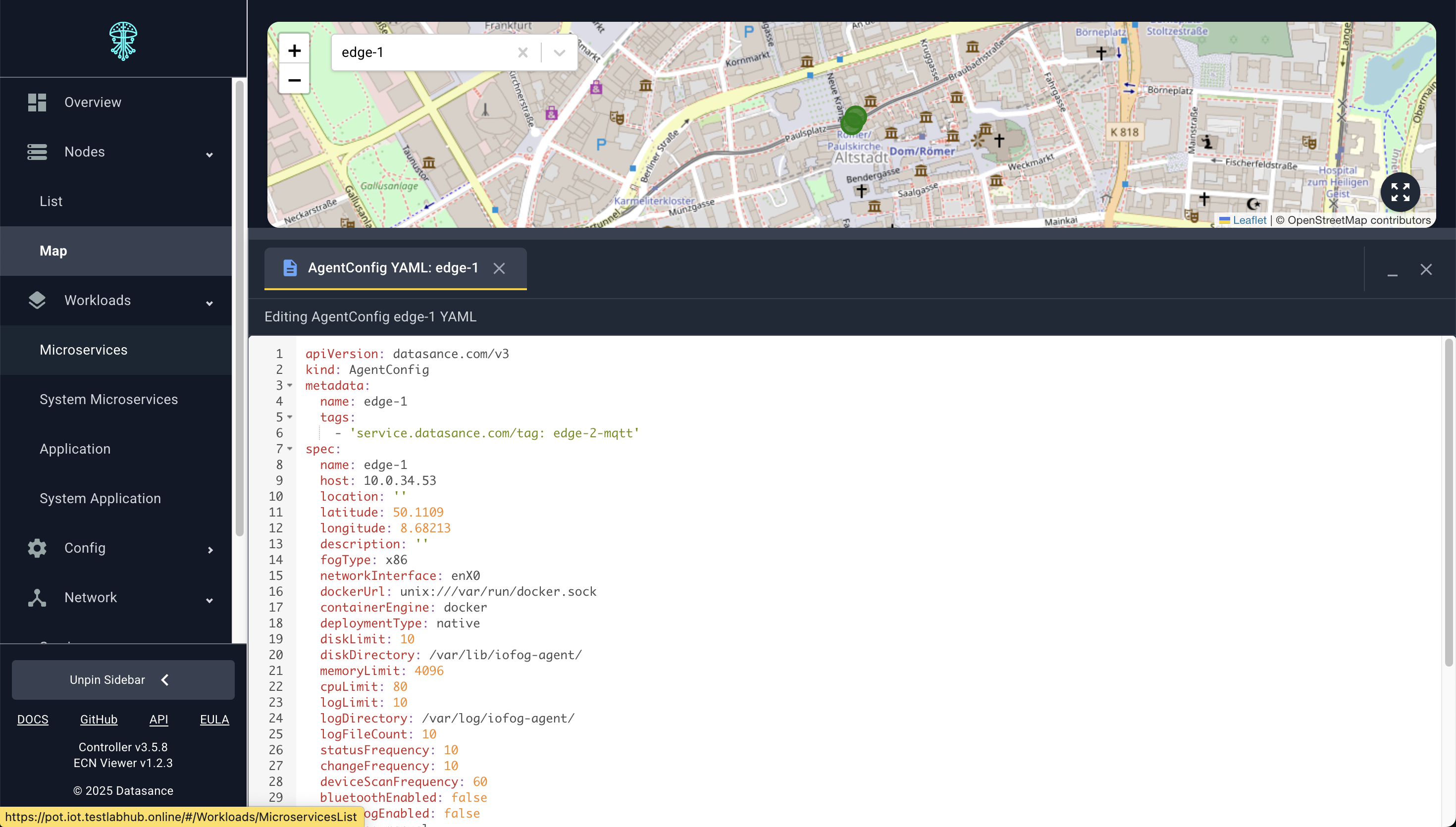Viewport: 1456px width, 827px height.
Task: Clear the edge-1 search field
Action: pyautogui.click(x=523, y=52)
